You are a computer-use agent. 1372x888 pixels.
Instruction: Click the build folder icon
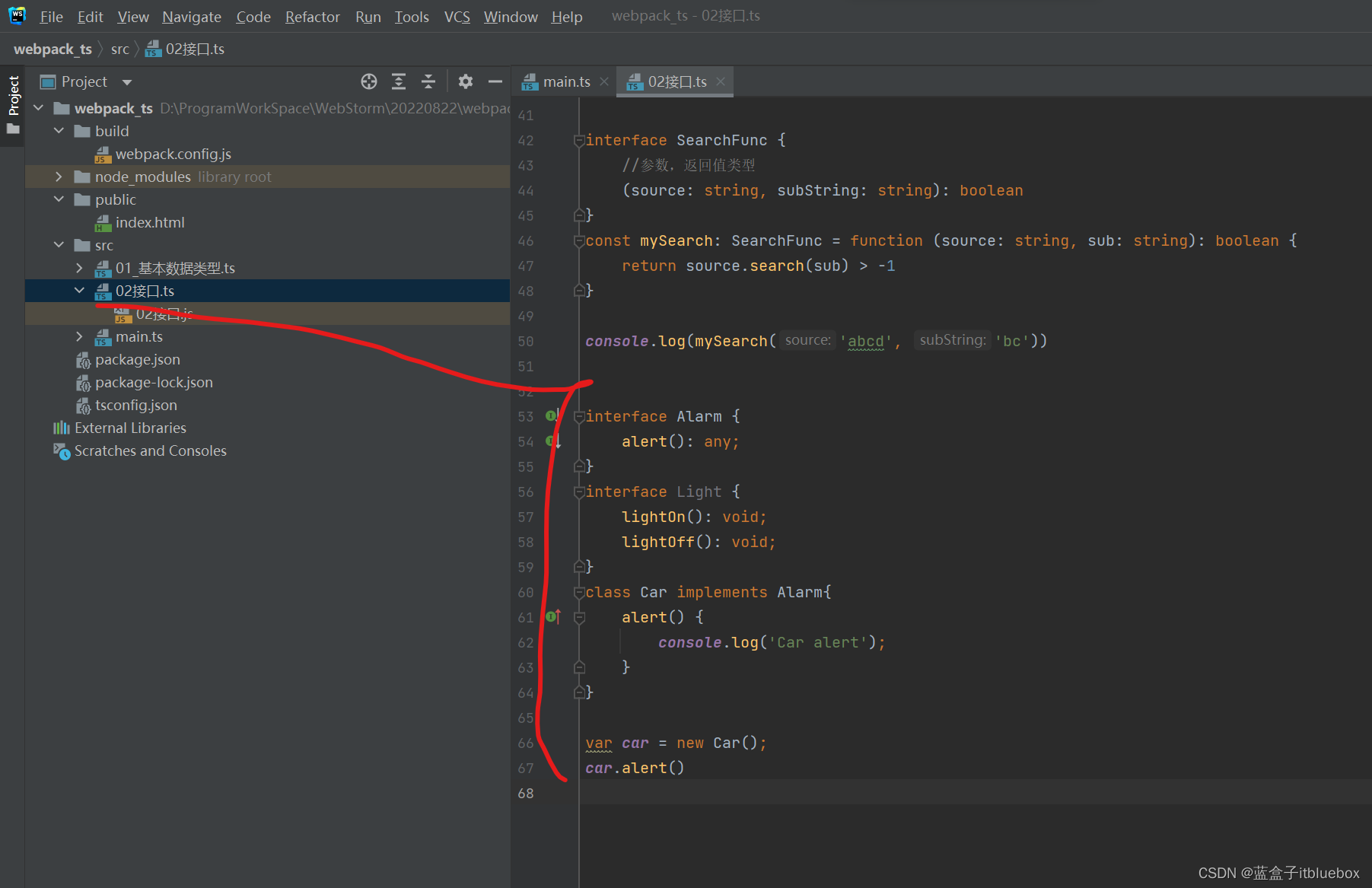83,132
